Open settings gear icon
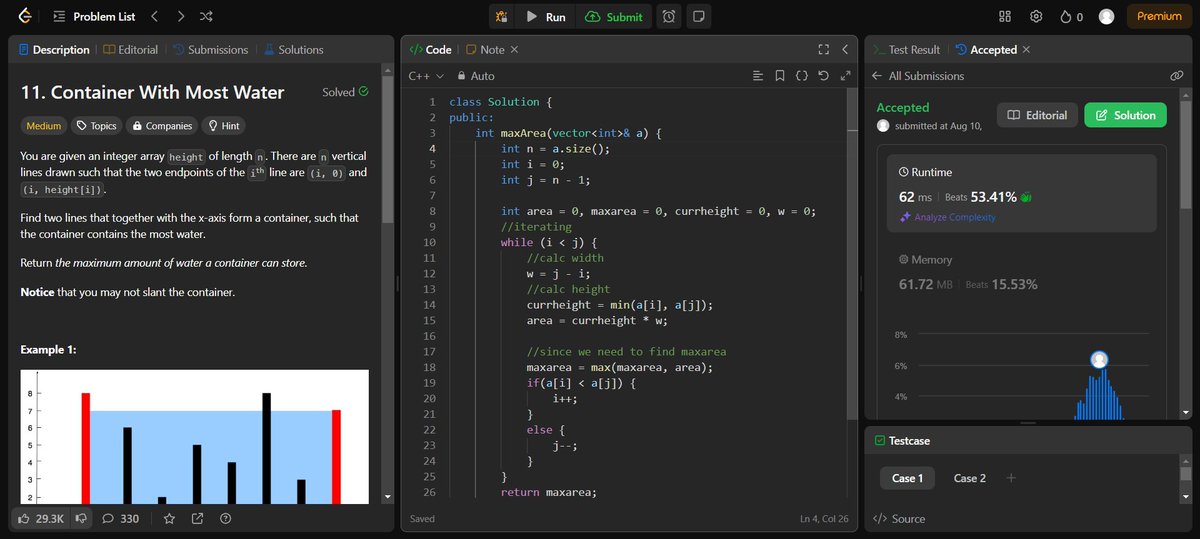Screen dimensions: 1200x539 [1036, 16]
